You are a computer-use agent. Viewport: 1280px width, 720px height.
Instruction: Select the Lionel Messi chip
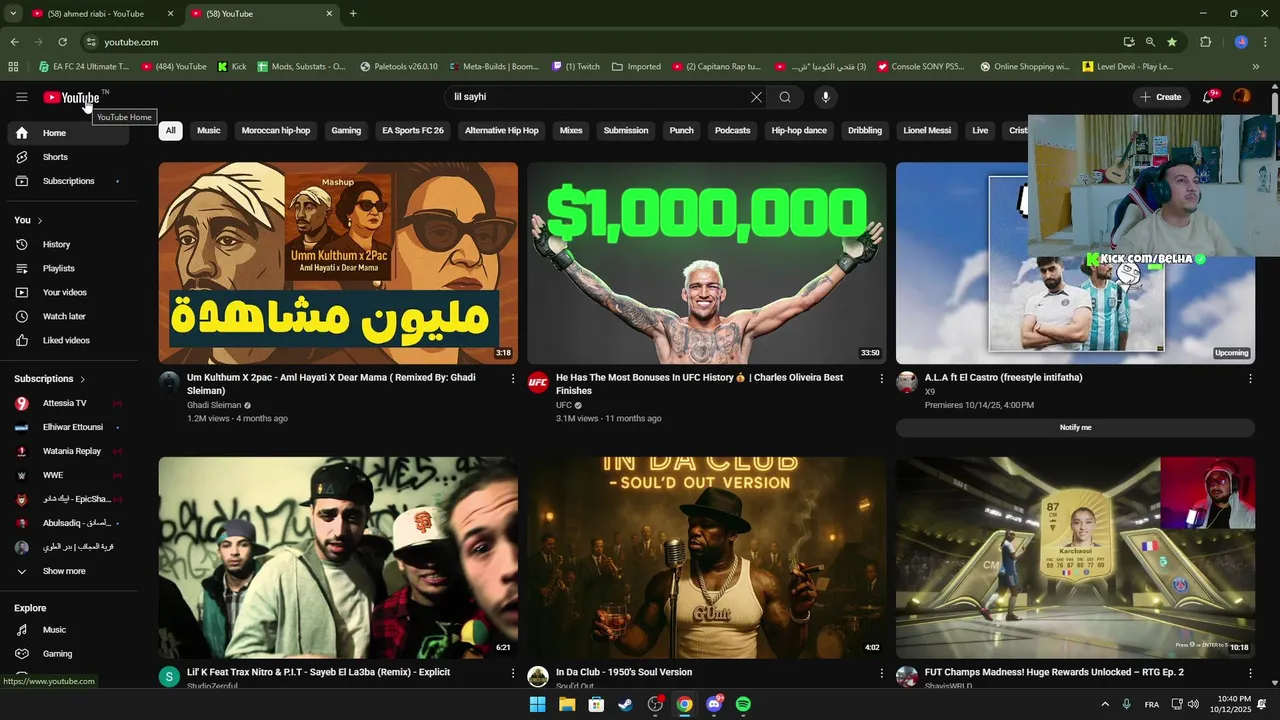(927, 130)
